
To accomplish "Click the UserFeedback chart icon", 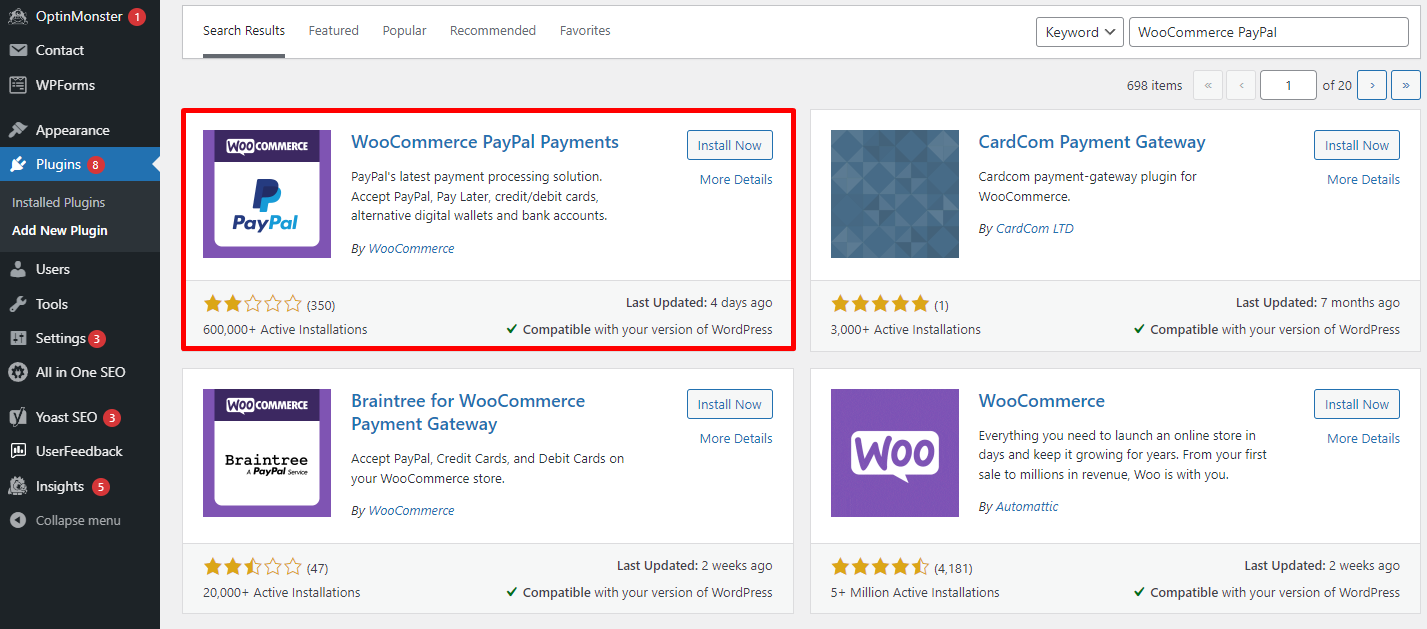I will click(18, 451).
